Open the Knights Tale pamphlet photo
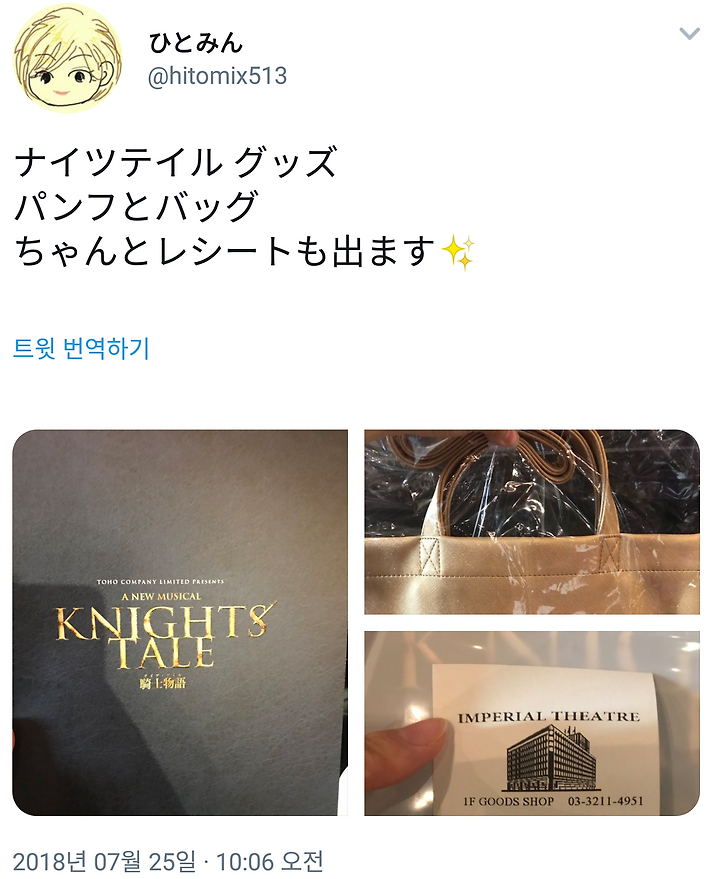 tap(180, 622)
